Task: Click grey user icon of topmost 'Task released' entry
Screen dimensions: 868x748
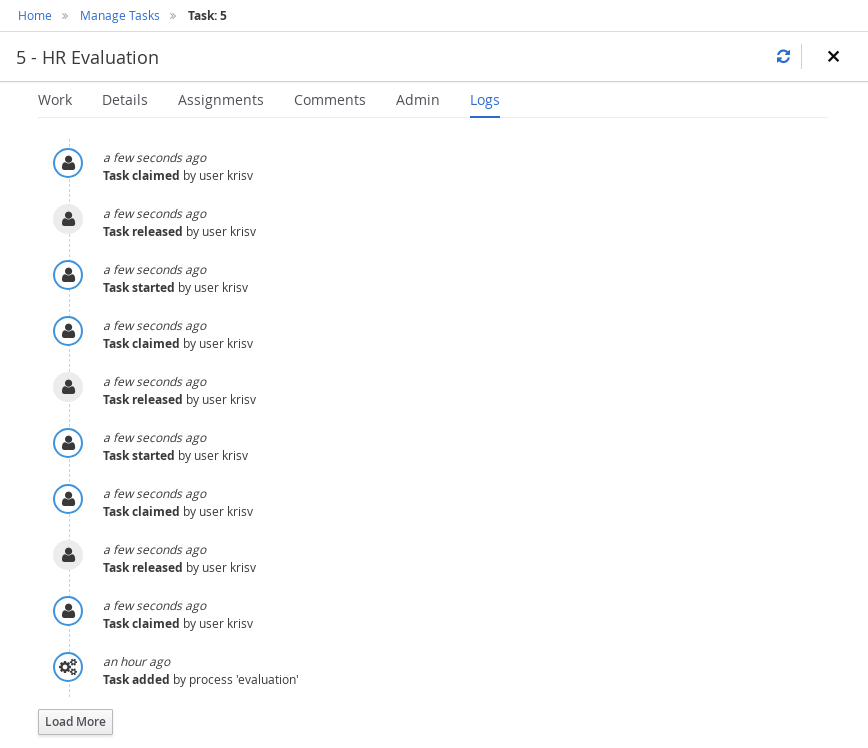Action: pyautogui.click(x=68, y=218)
